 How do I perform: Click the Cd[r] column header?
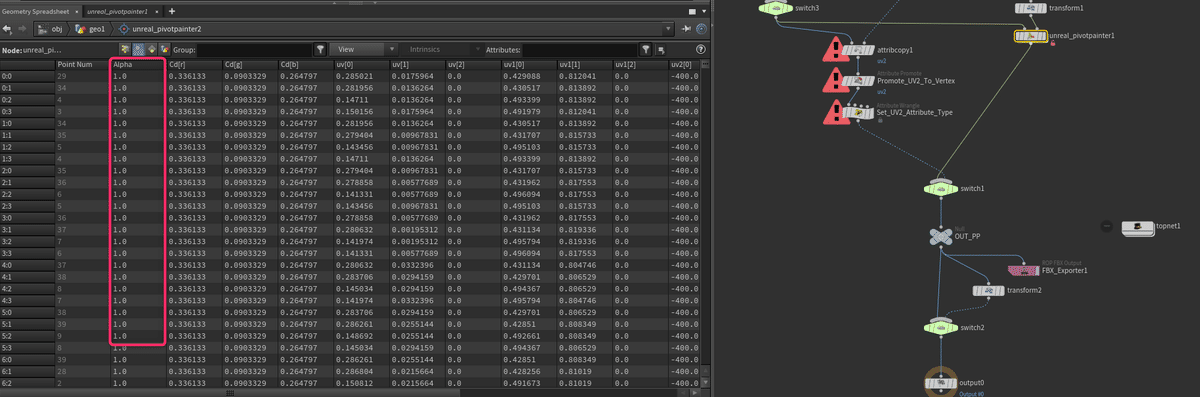(x=193, y=64)
